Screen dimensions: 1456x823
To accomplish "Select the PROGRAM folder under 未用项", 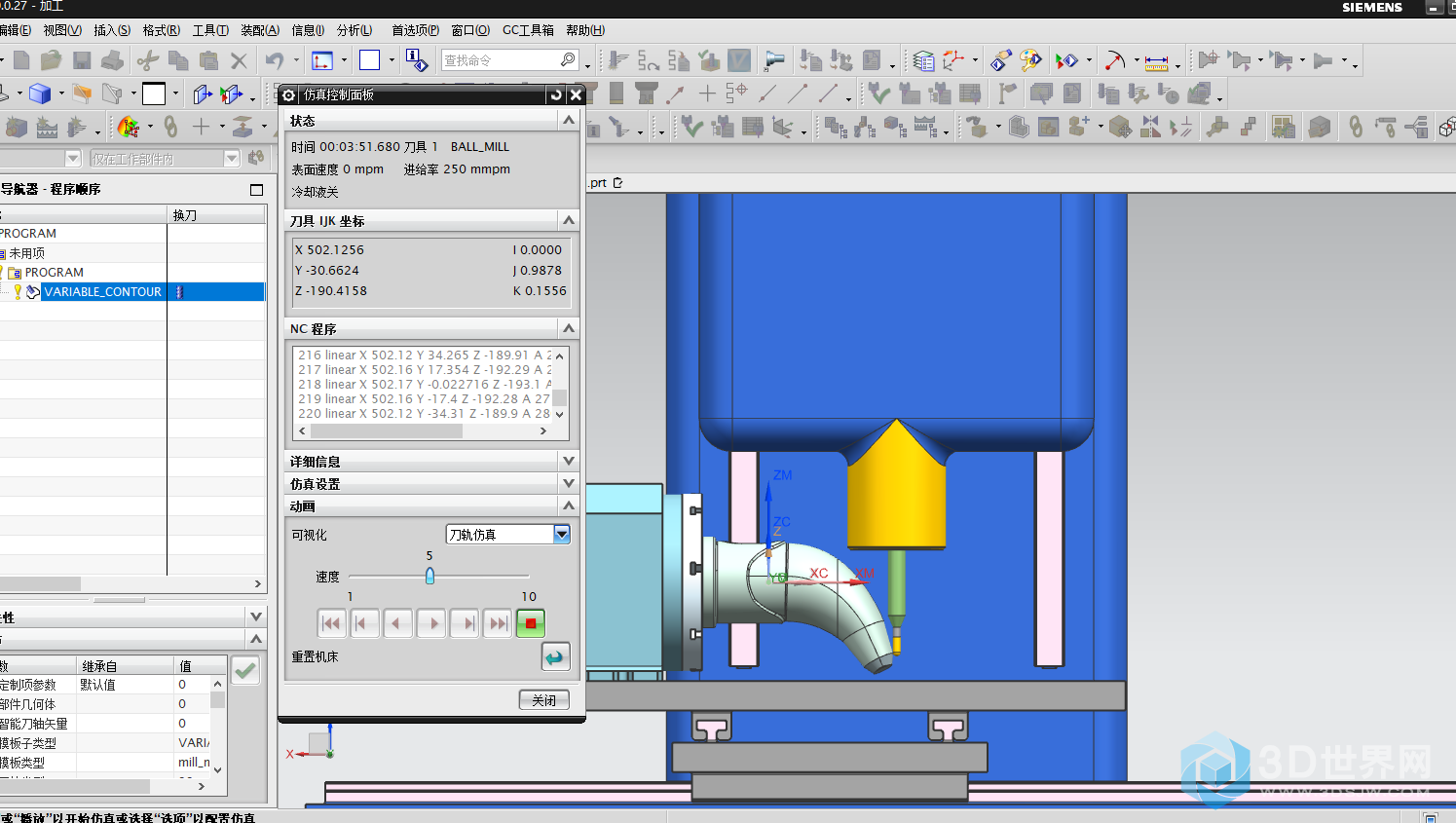I will [x=54, y=273].
